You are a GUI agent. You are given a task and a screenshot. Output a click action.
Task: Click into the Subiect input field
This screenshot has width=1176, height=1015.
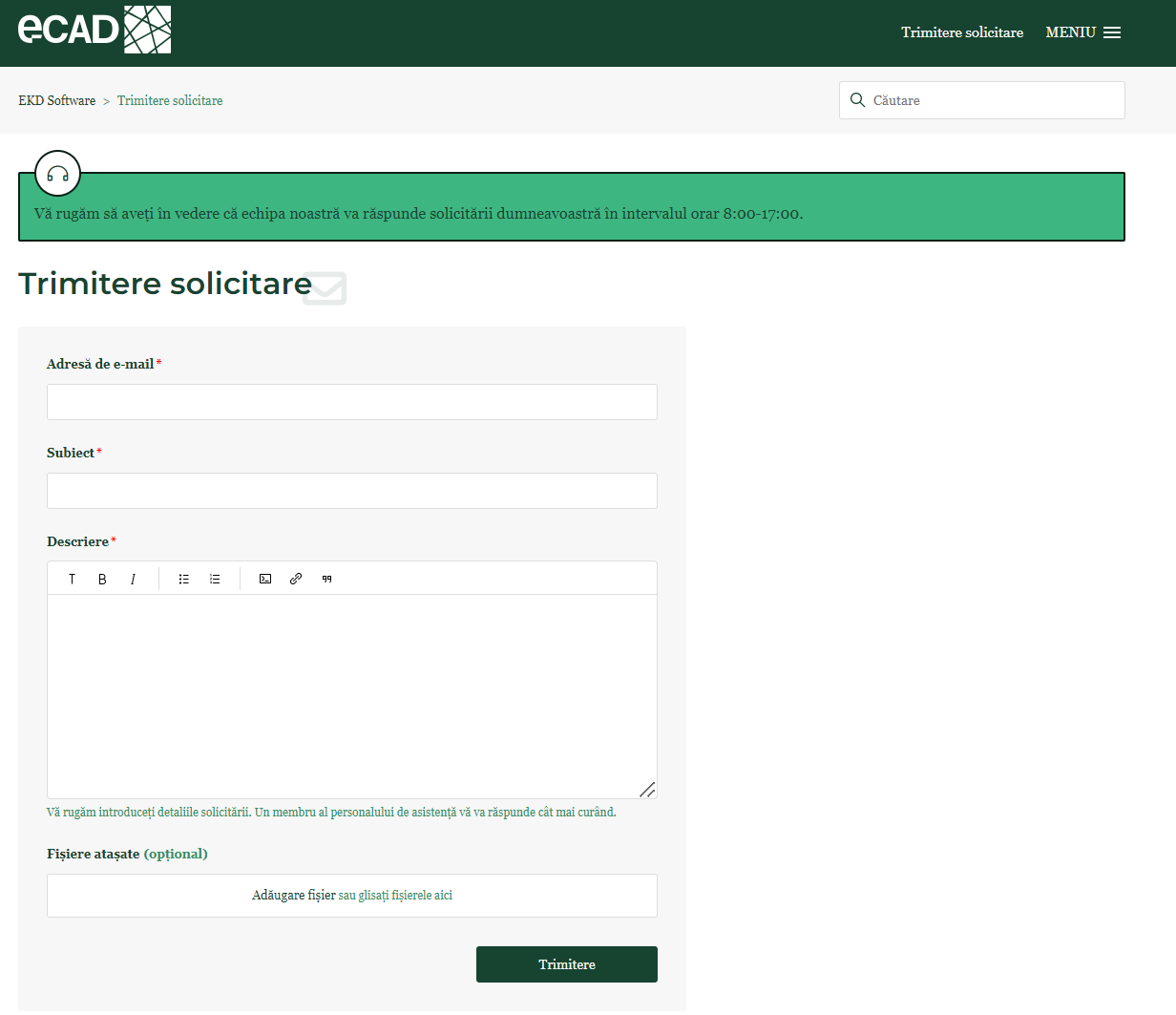tap(351, 491)
